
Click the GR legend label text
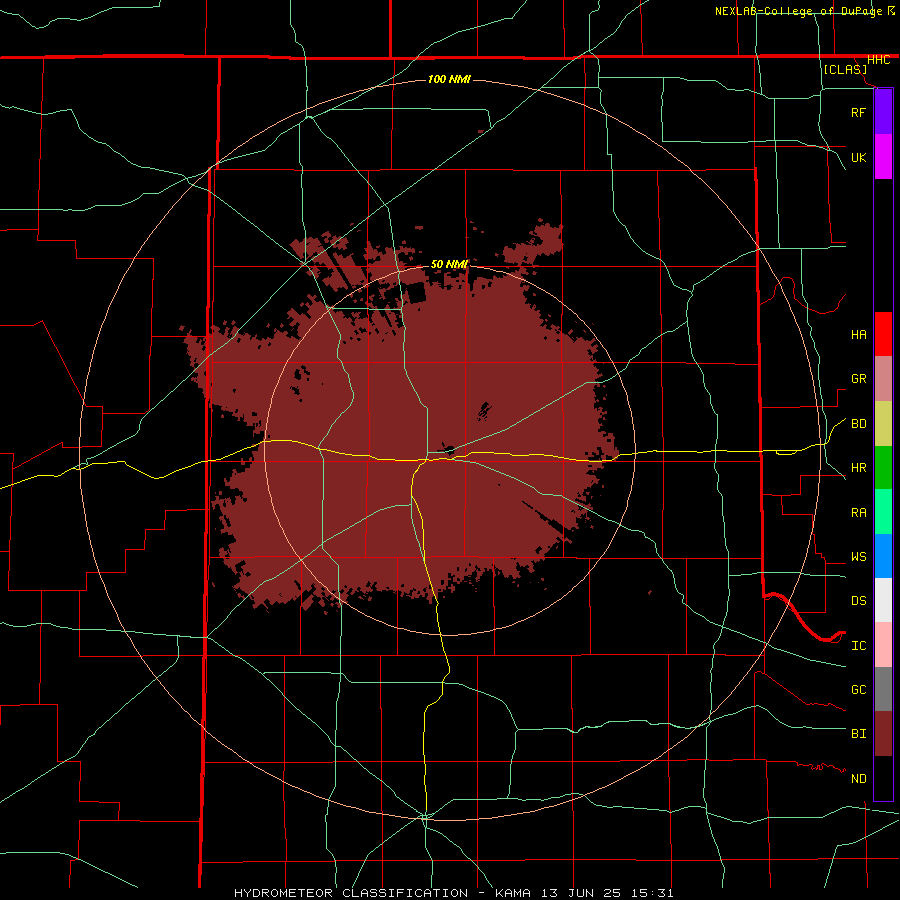click(x=858, y=379)
